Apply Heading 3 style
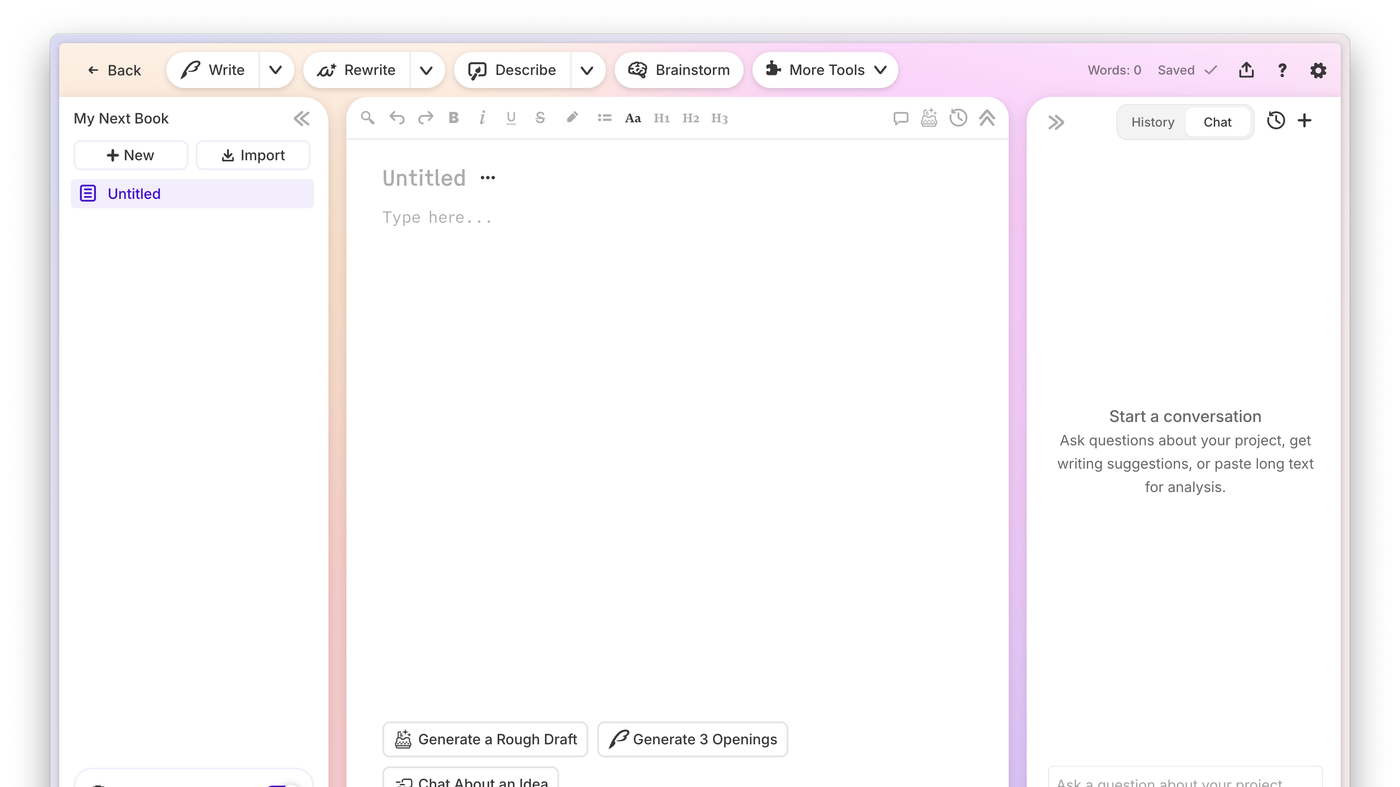Viewport: 1400px width, 787px height. 720,118
